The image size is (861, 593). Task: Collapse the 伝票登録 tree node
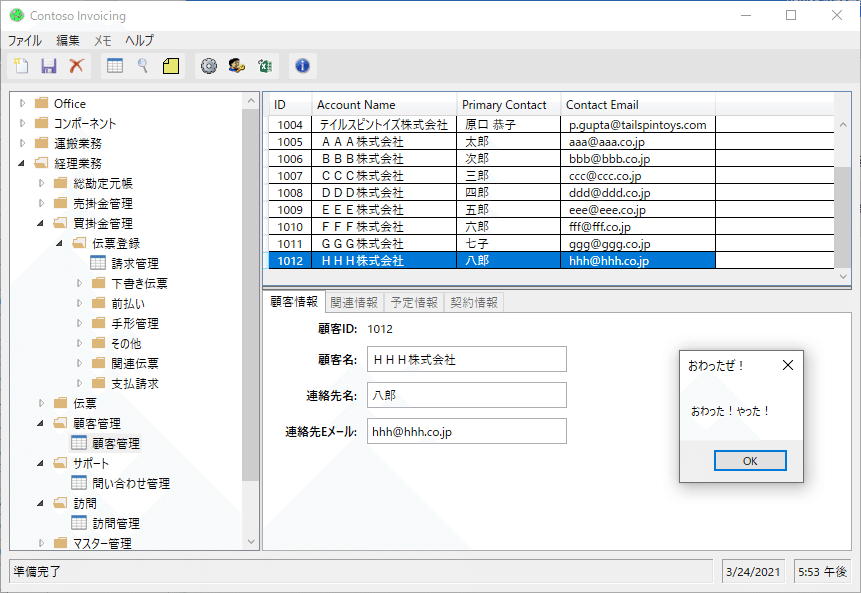pyautogui.click(x=59, y=243)
